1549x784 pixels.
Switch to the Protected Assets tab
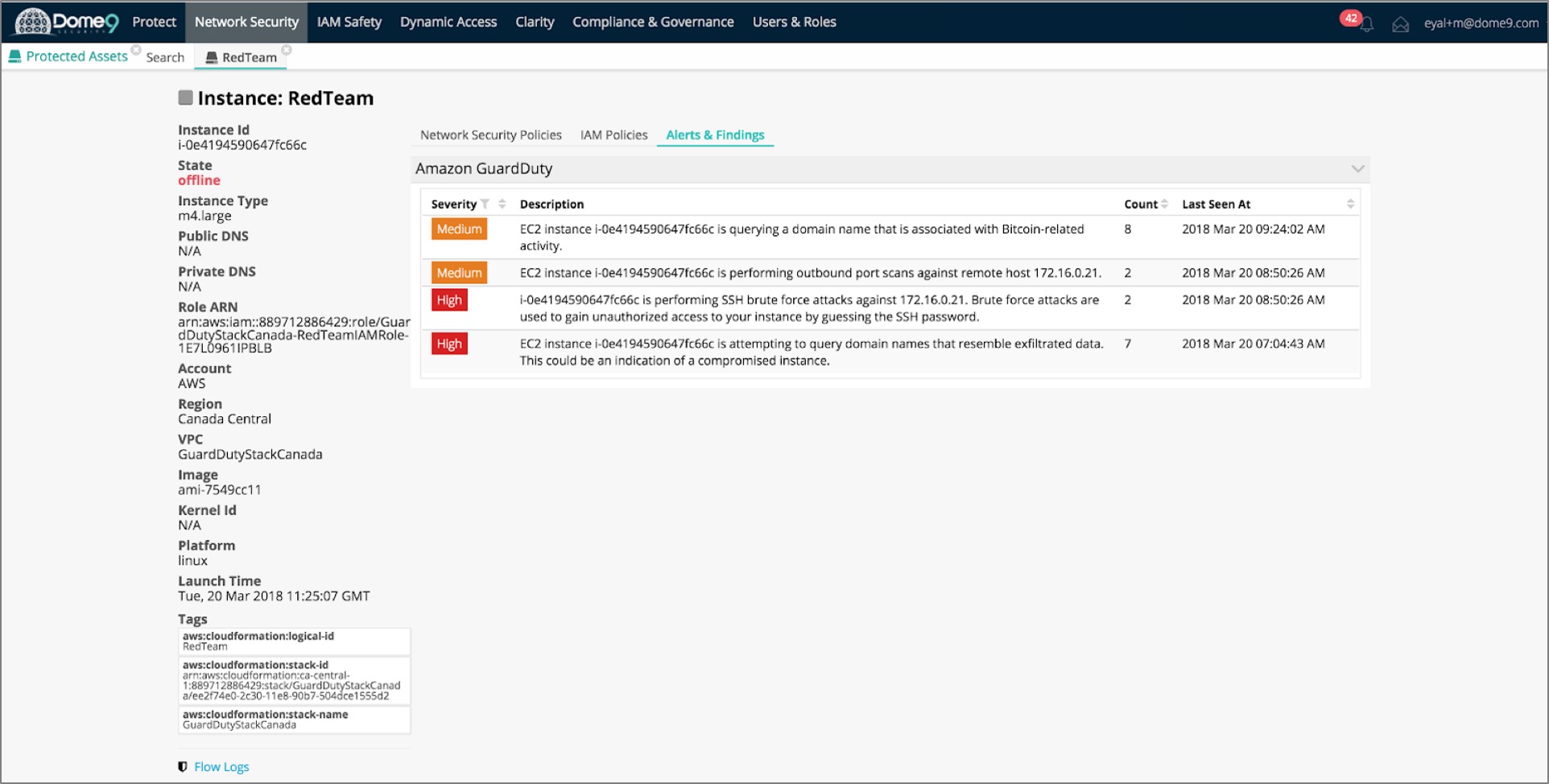[x=68, y=56]
